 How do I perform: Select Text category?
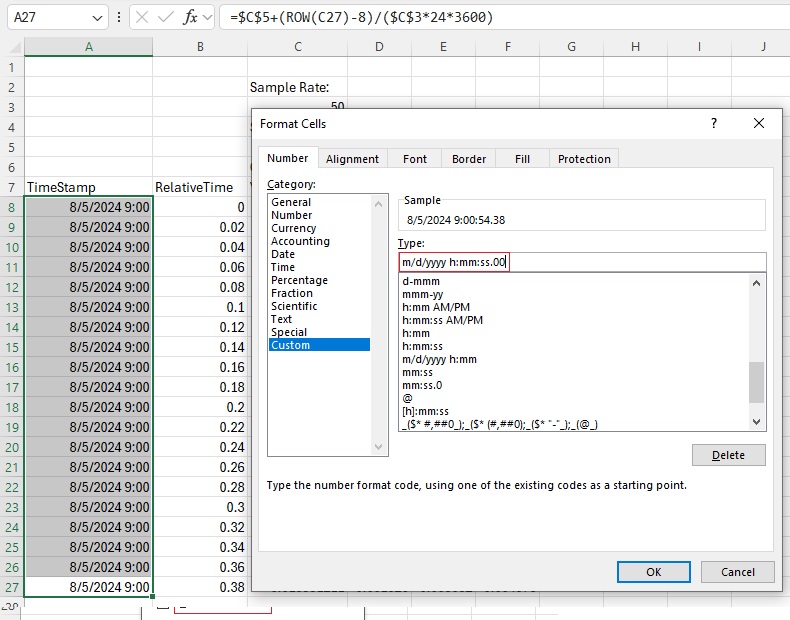point(319,319)
